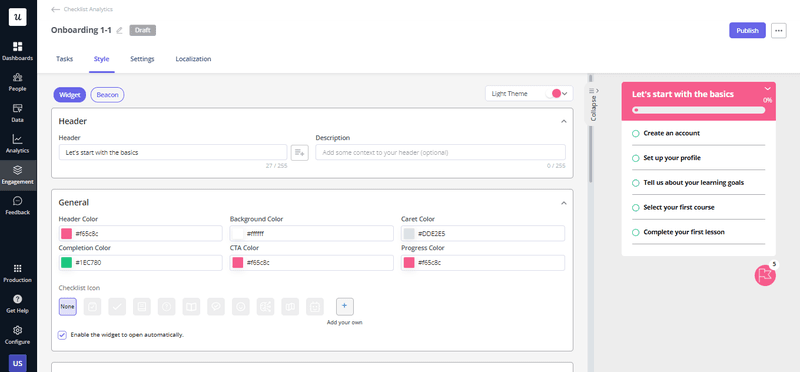Click the Select your first course task

click(x=679, y=208)
